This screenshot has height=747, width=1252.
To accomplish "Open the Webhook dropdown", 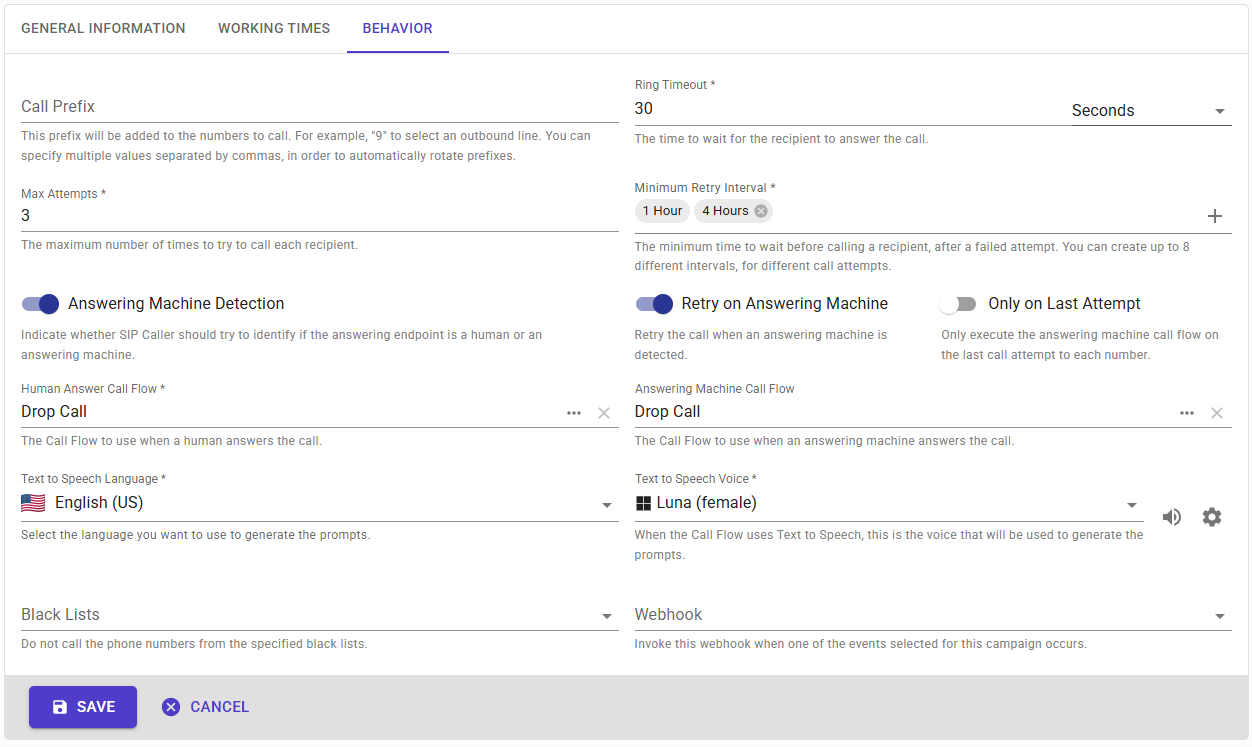I will [1220, 616].
